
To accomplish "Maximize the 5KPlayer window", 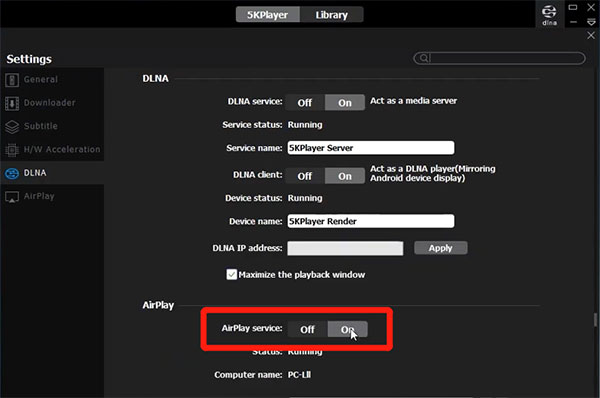I will pyautogui.click(x=573, y=7).
